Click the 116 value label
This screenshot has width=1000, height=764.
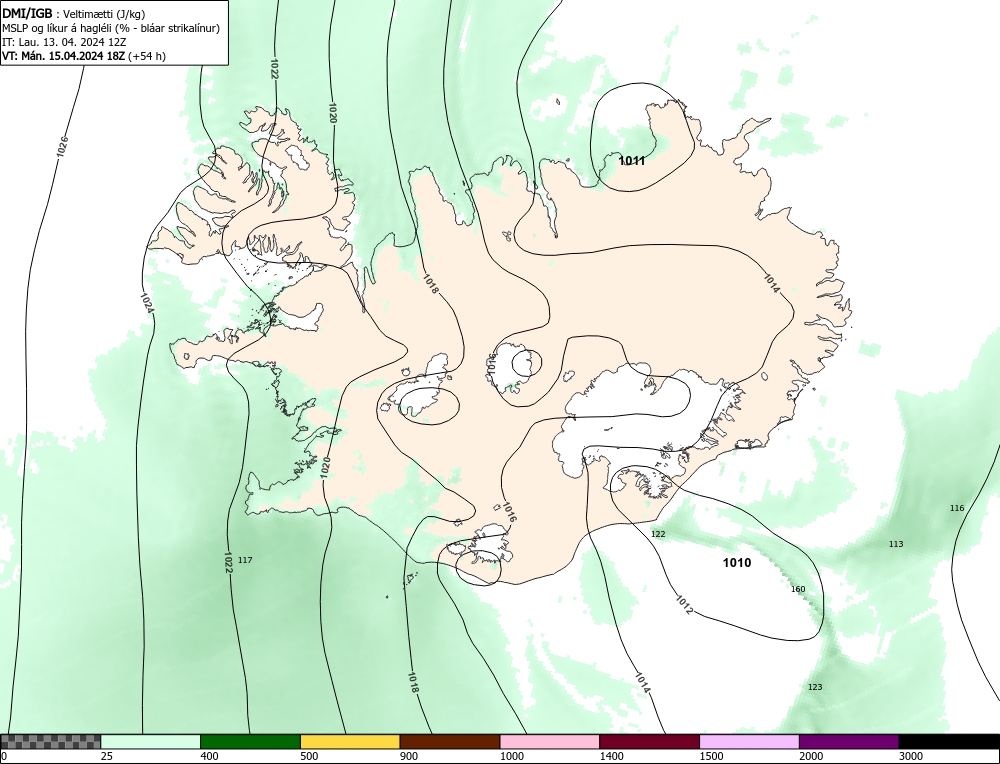click(957, 508)
